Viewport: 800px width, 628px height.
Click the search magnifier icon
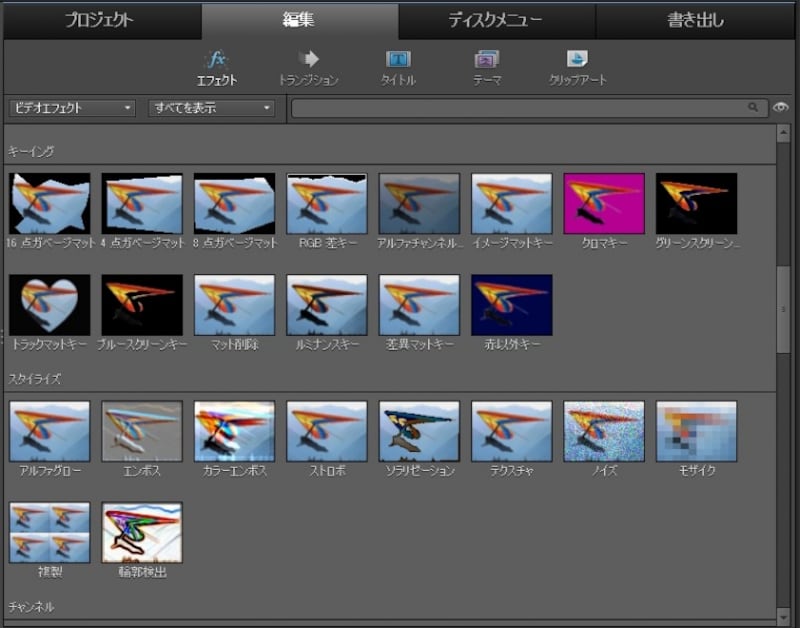click(x=753, y=108)
